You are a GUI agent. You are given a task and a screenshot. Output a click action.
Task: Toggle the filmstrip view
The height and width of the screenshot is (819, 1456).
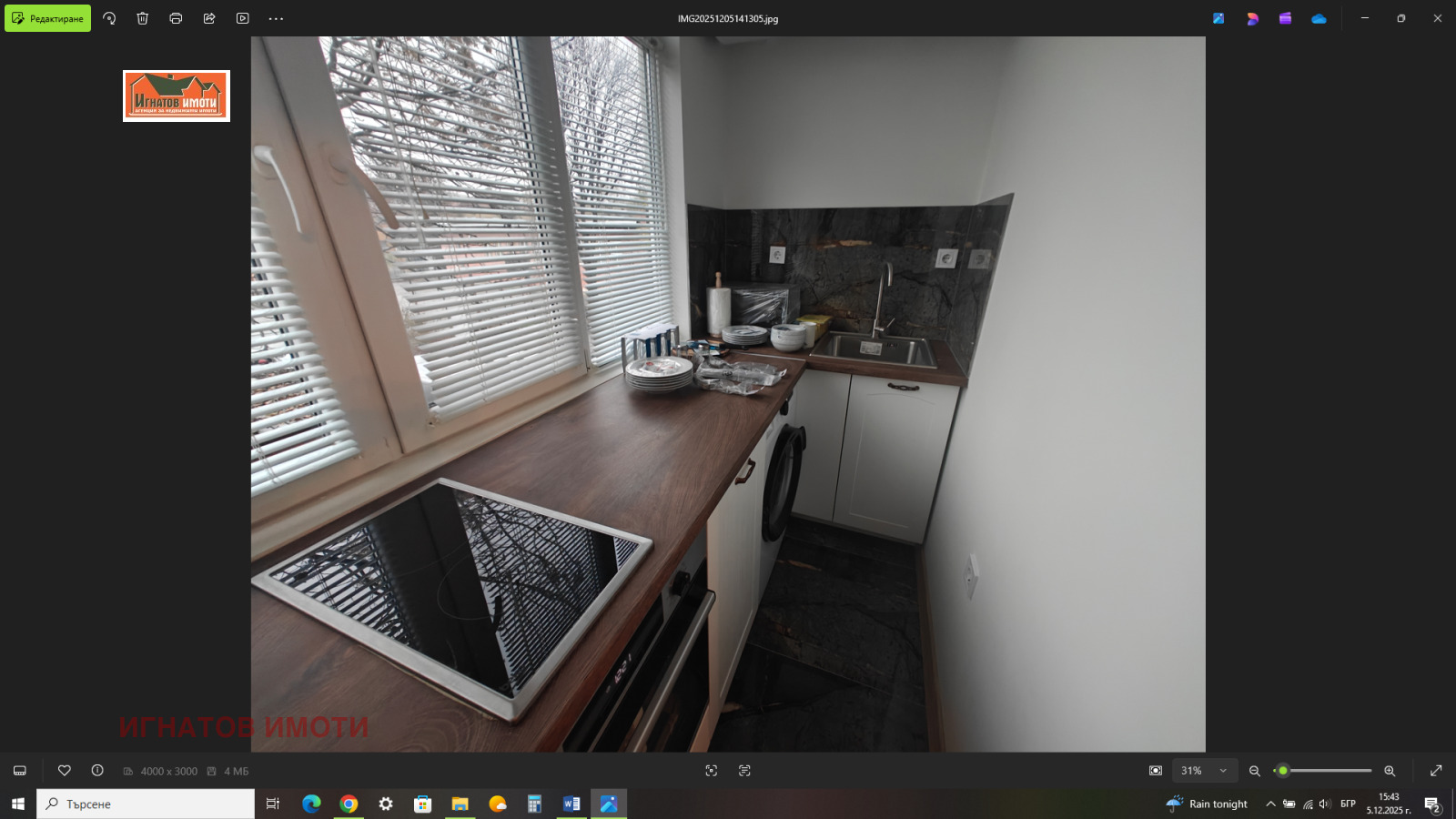point(20,771)
